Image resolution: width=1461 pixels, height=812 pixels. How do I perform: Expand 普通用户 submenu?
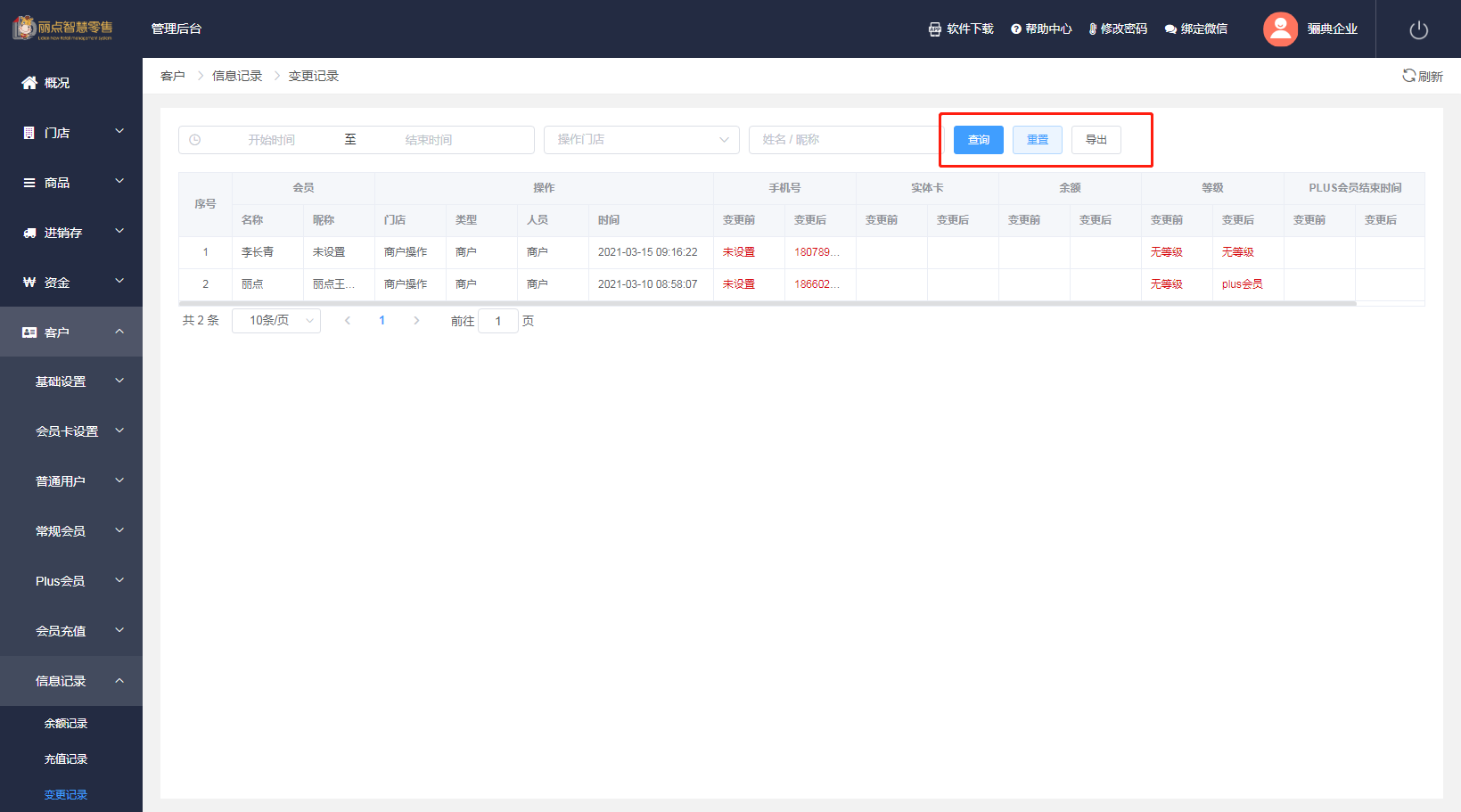pos(71,481)
